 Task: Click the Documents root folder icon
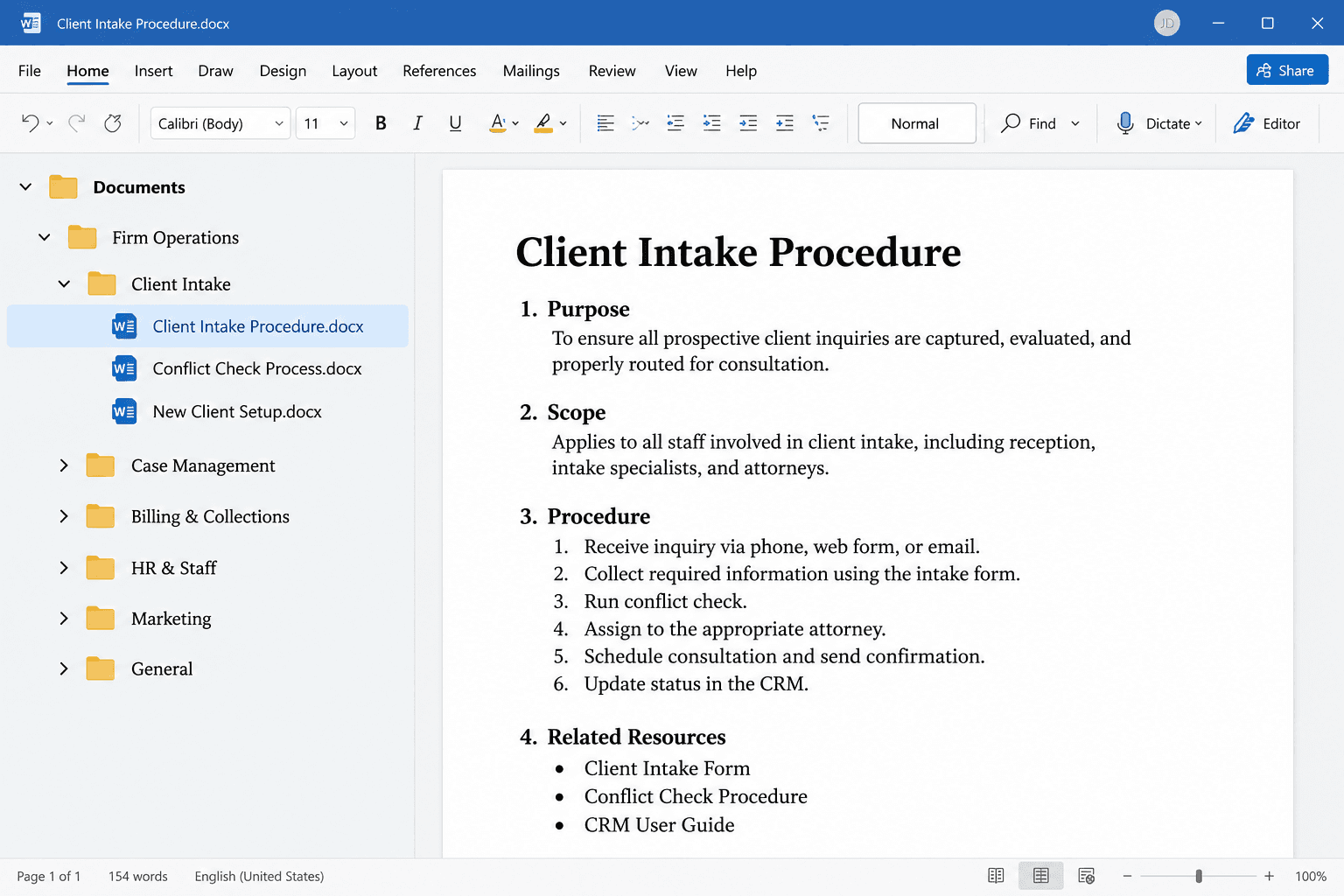point(63,187)
